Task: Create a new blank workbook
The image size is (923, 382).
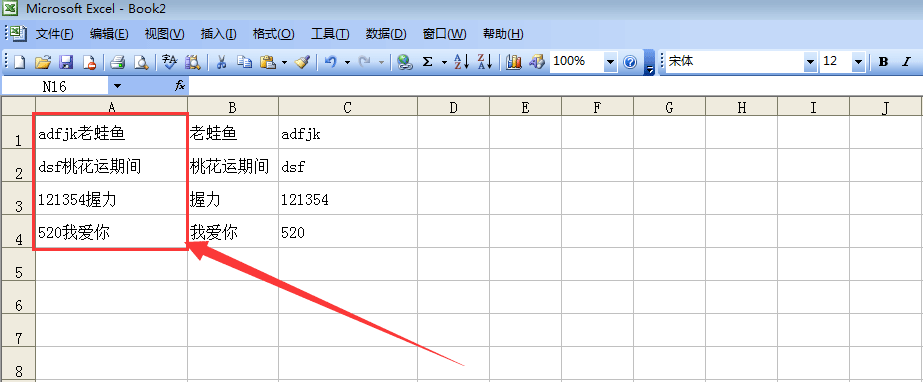Action: point(19,62)
